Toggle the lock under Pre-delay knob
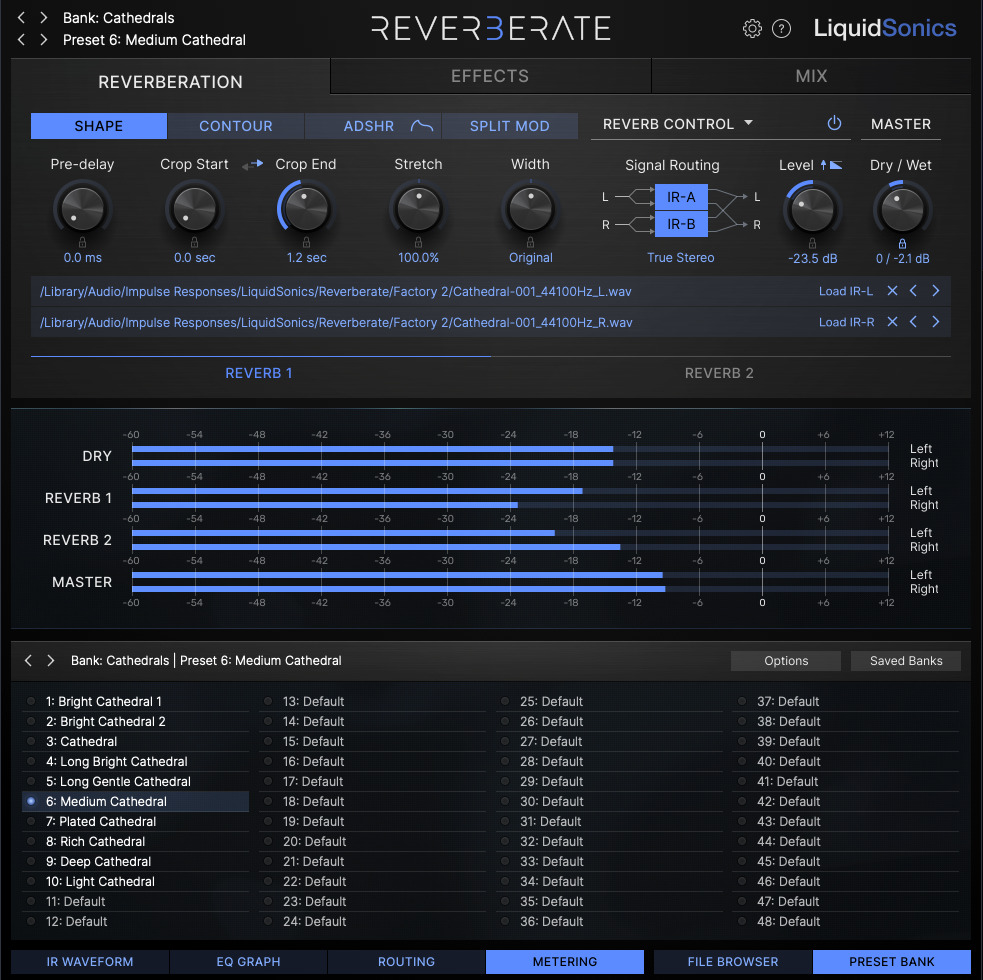The height and width of the screenshot is (980, 983). tap(82, 242)
